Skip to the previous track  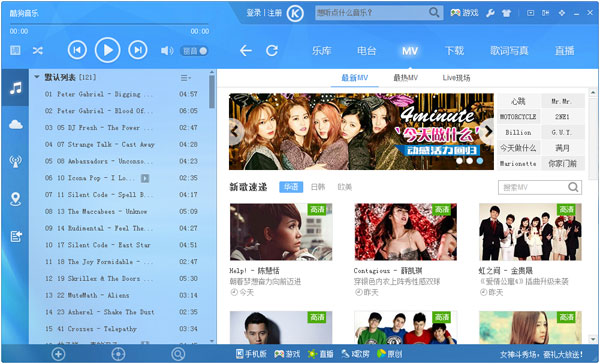point(77,50)
